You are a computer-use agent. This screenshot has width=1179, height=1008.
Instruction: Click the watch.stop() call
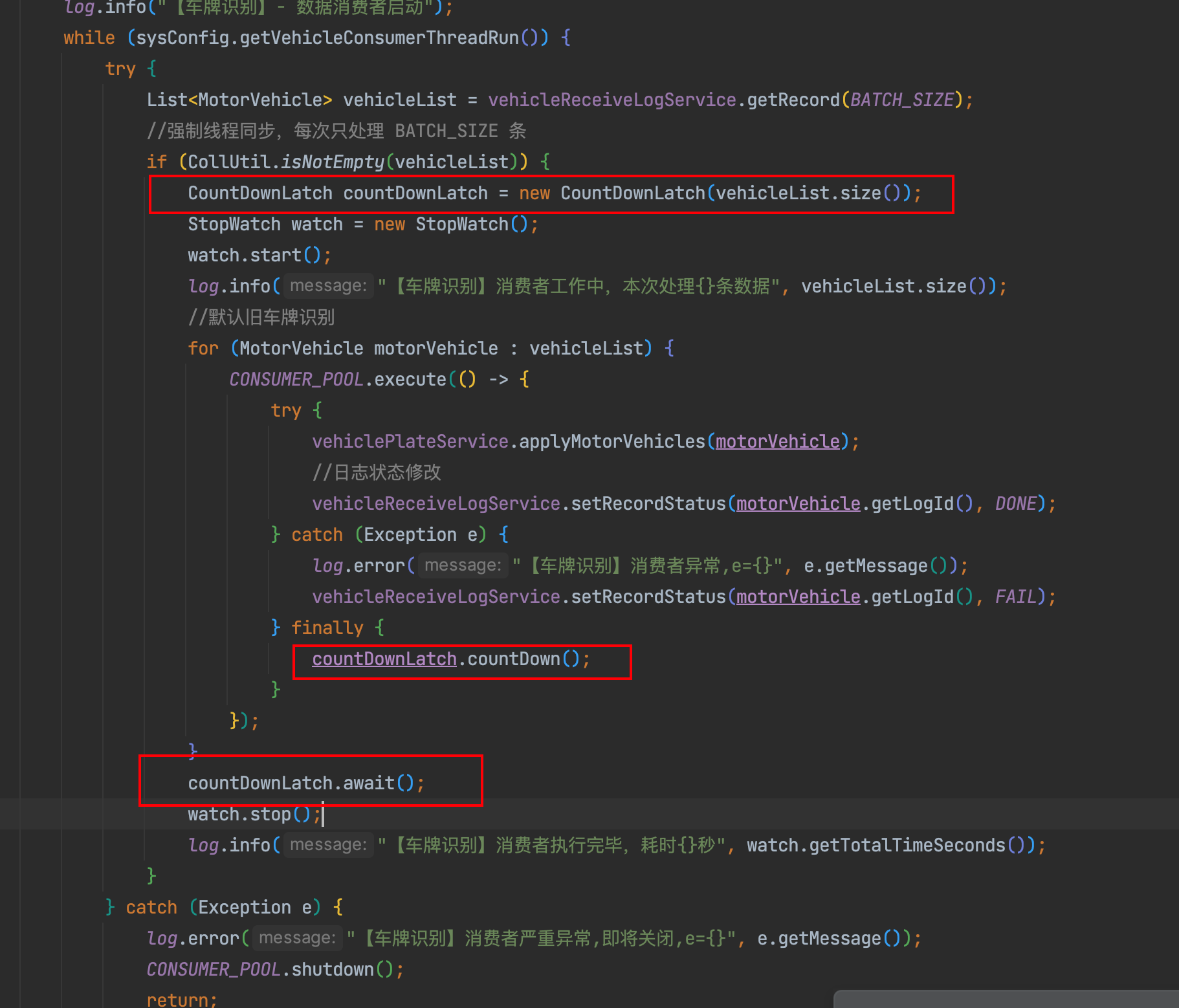[254, 814]
